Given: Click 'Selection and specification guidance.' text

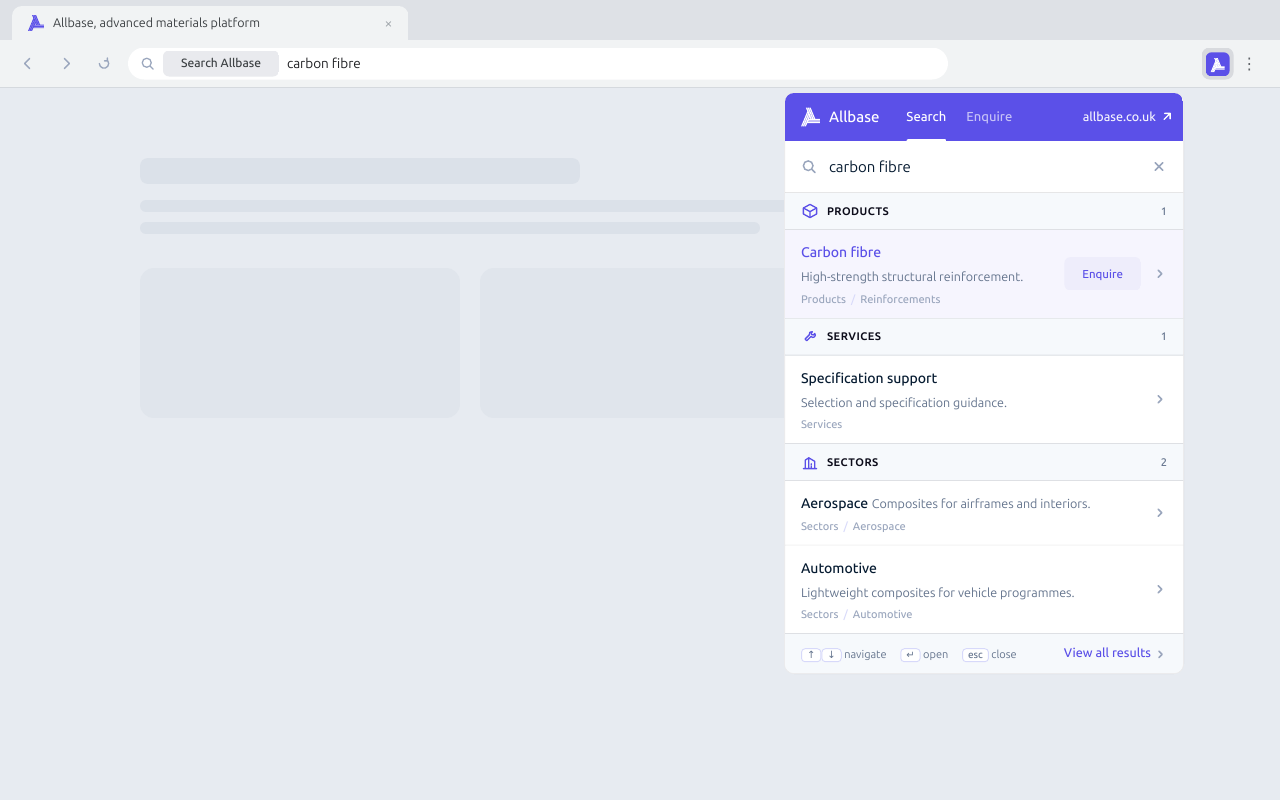Looking at the screenshot, I should pyautogui.click(x=904, y=403).
